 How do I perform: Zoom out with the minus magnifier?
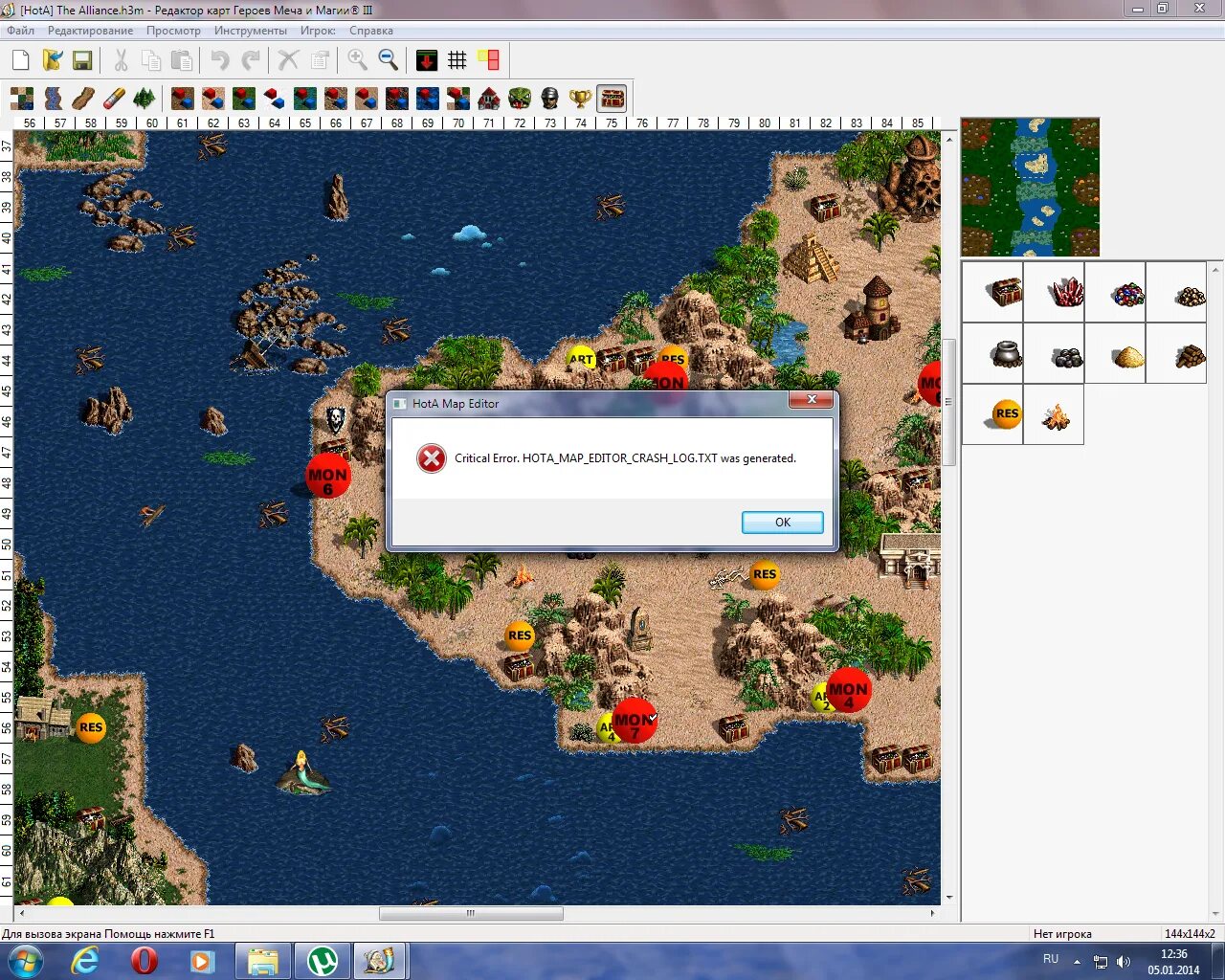pyautogui.click(x=389, y=60)
